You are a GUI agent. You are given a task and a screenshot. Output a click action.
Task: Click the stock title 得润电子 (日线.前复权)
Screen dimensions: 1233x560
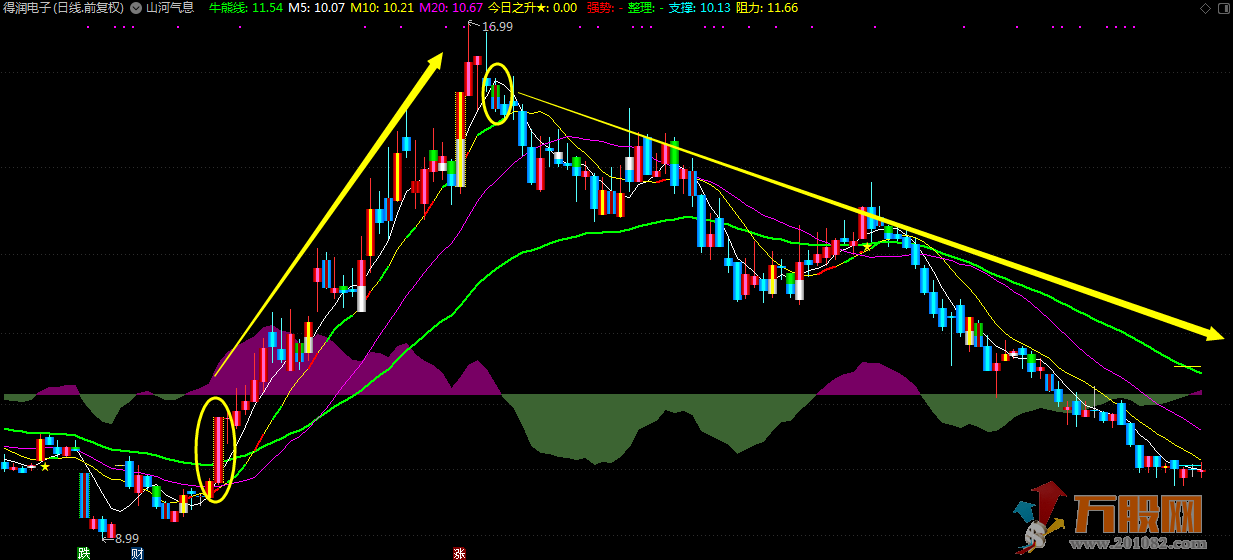(x=64, y=7)
